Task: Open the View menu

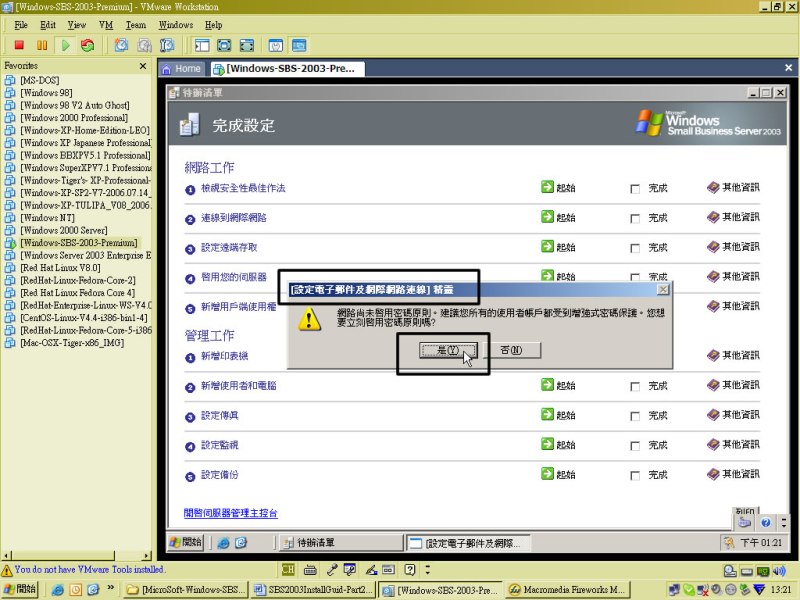Action: tap(77, 24)
